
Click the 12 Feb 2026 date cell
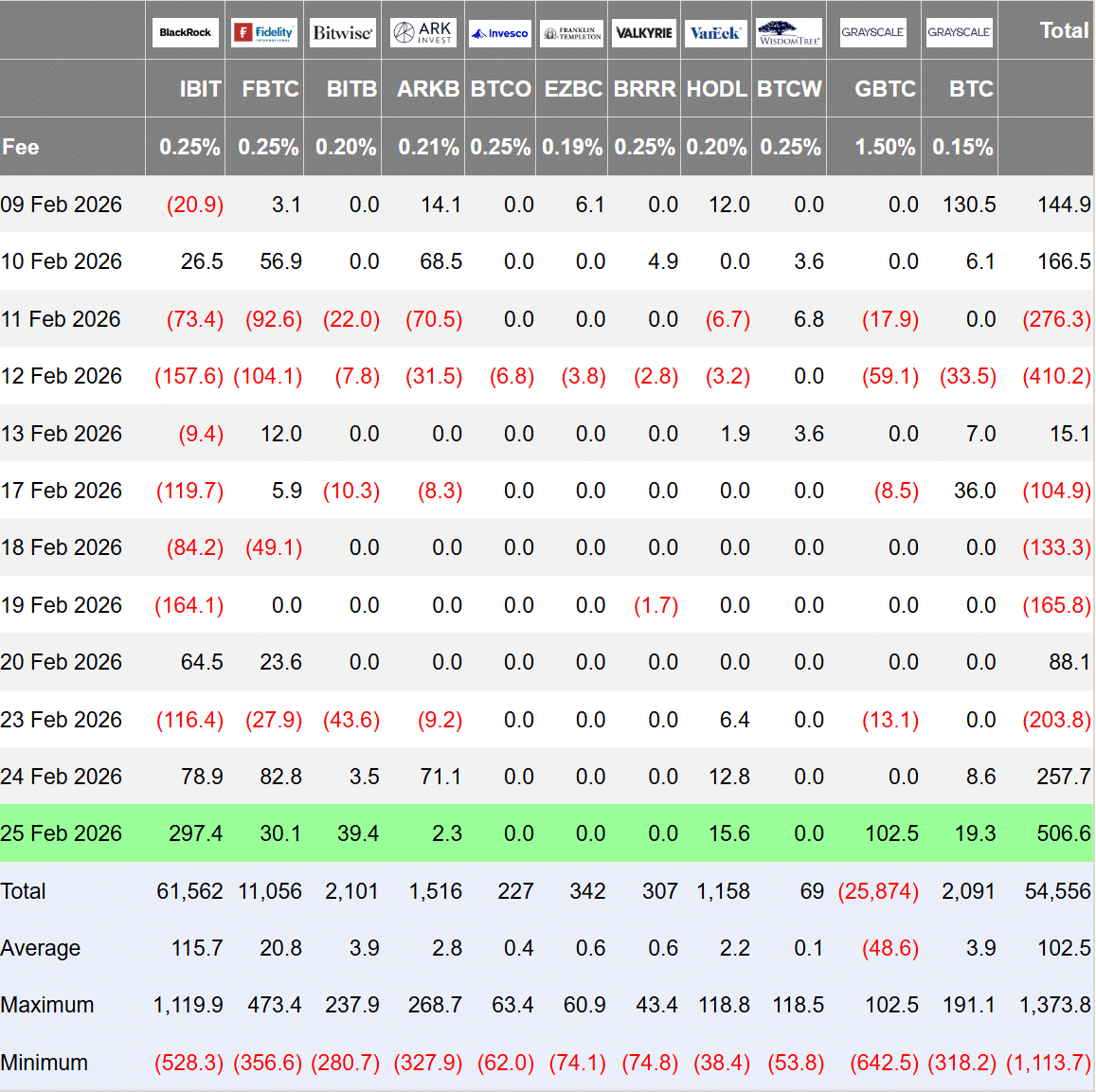click(x=61, y=376)
